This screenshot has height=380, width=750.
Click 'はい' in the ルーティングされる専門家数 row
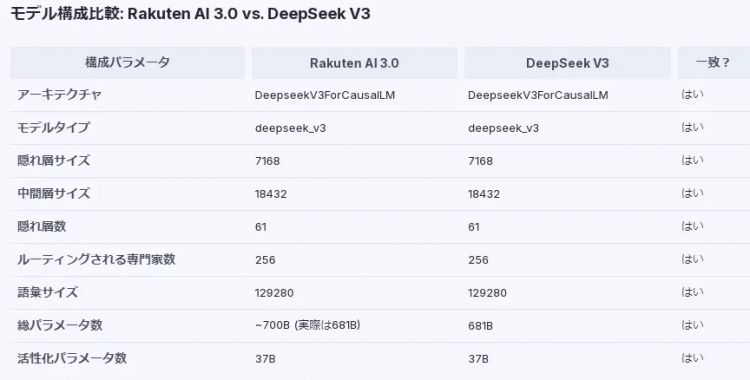click(693, 259)
